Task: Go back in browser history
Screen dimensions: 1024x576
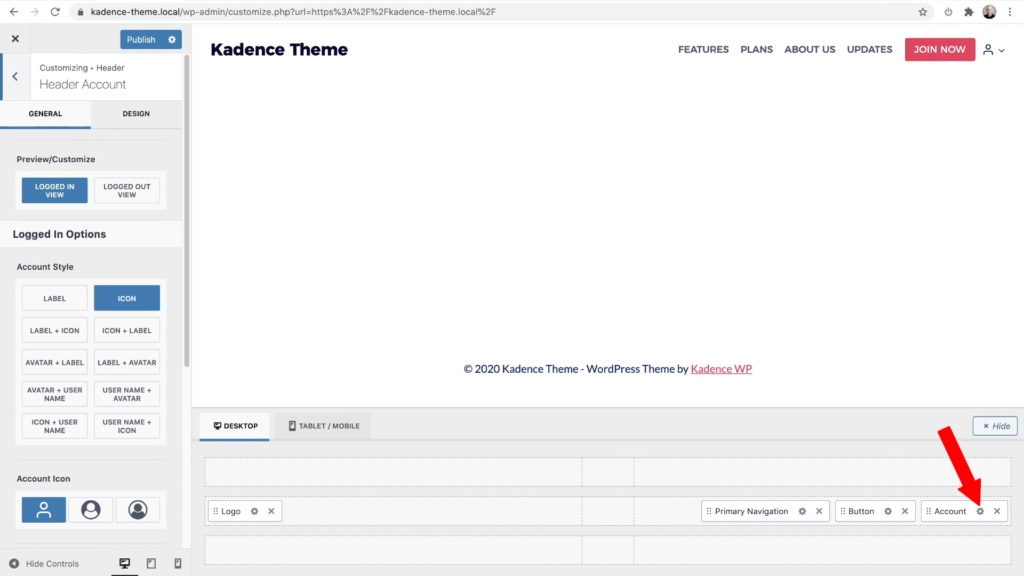Action: [x=14, y=12]
